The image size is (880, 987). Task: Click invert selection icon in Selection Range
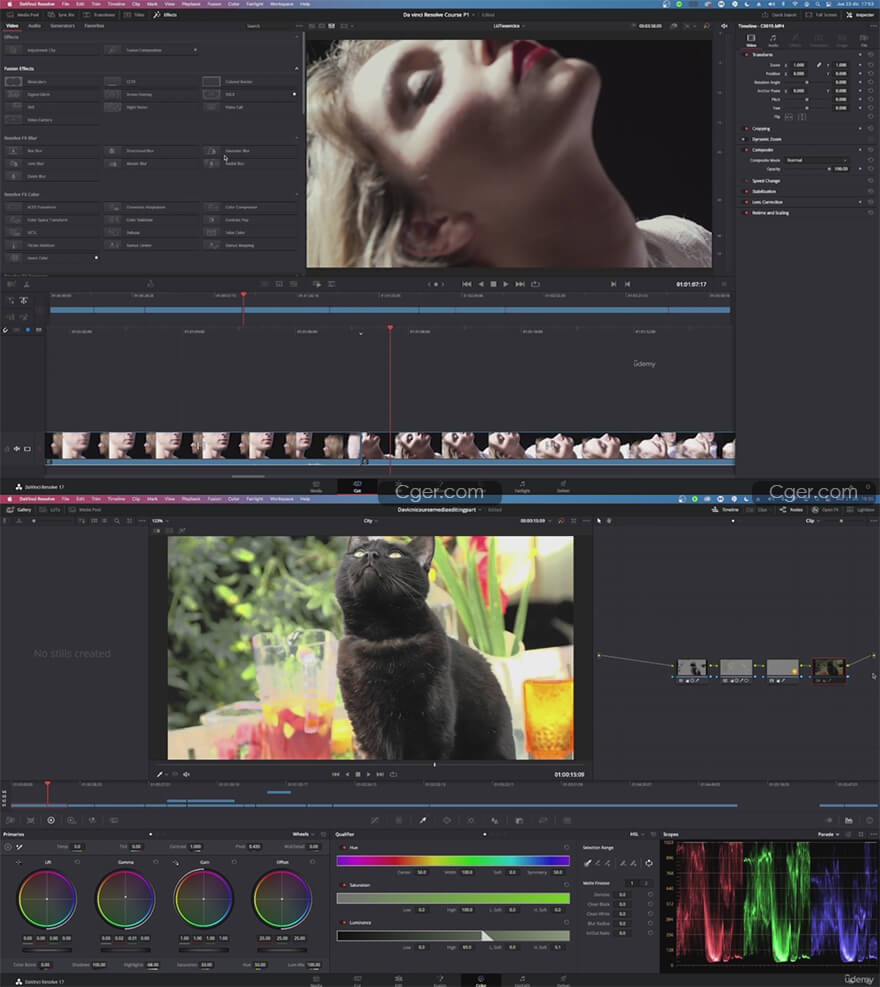tap(649, 863)
